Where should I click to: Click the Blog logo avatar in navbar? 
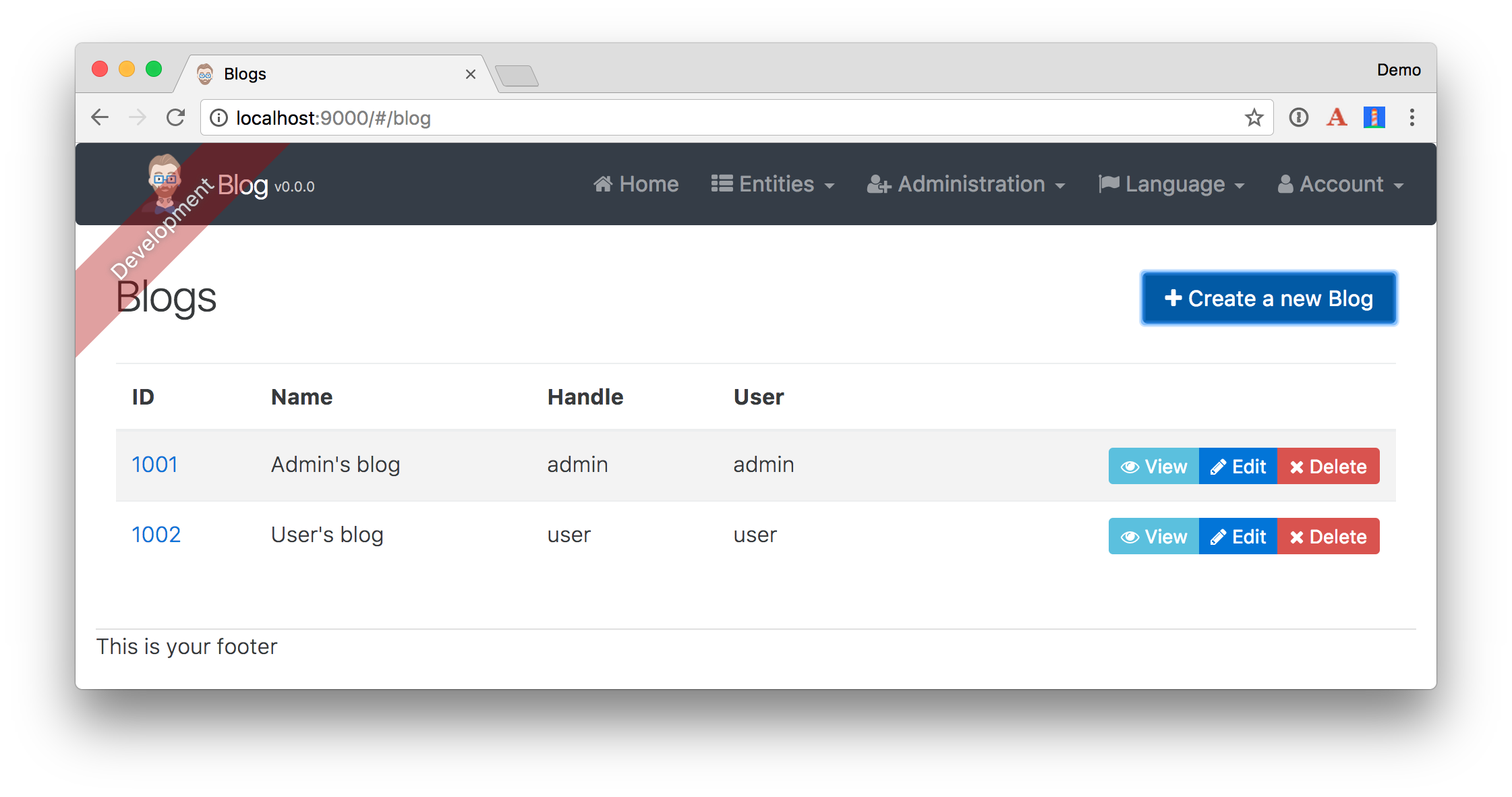point(165,181)
